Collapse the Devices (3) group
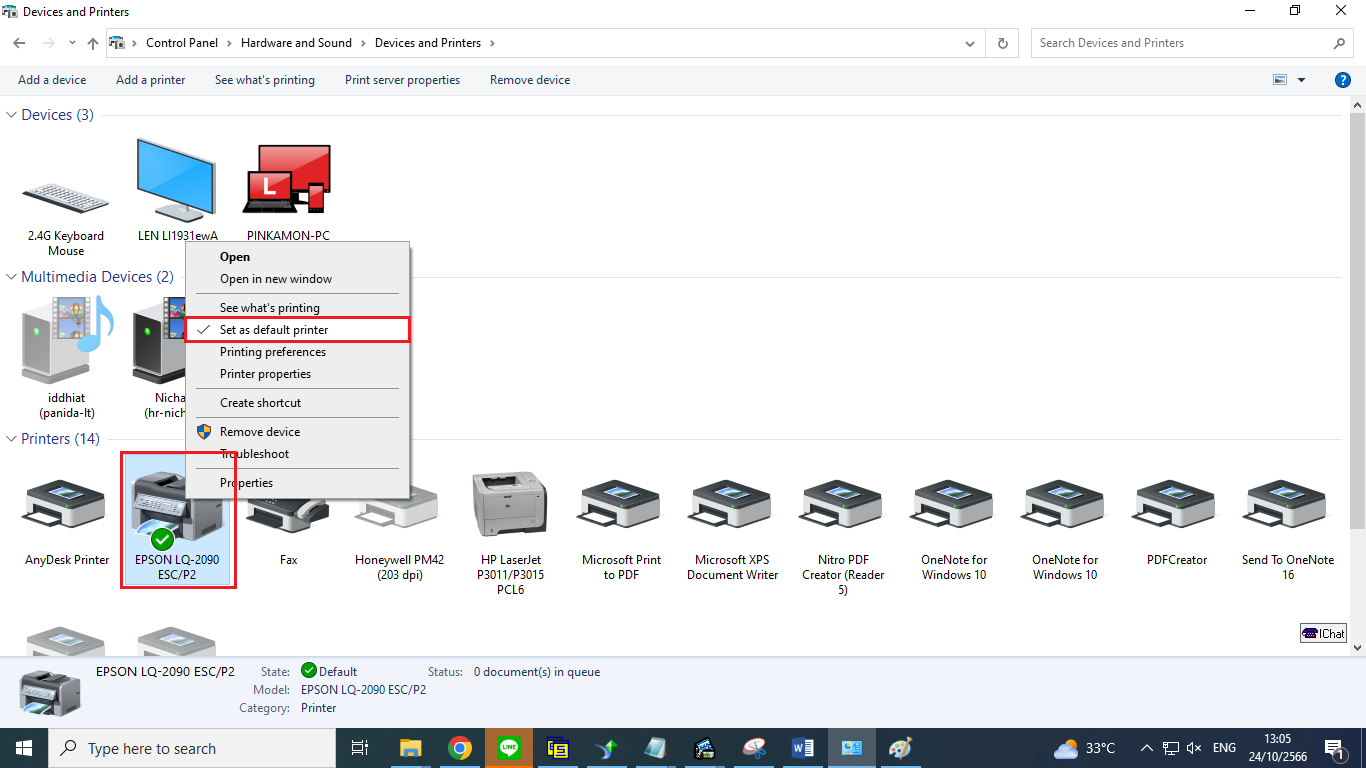Screen dimensions: 1366x768 click(12, 115)
